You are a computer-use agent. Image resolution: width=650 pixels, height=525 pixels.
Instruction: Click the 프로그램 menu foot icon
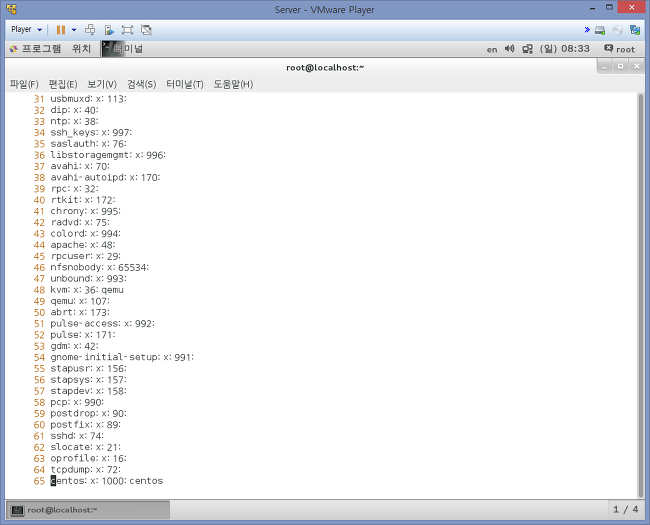coord(14,49)
